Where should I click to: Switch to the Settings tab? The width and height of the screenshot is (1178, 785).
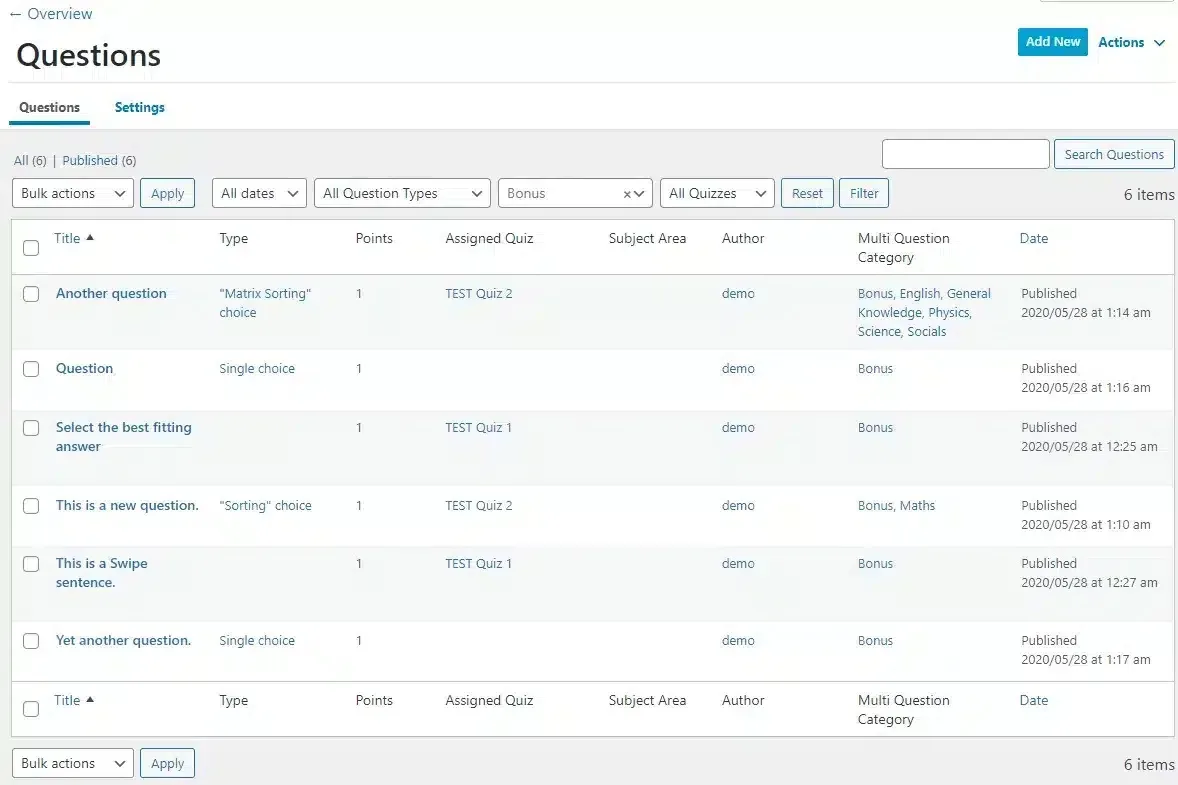pyautogui.click(x=139, y=107)
